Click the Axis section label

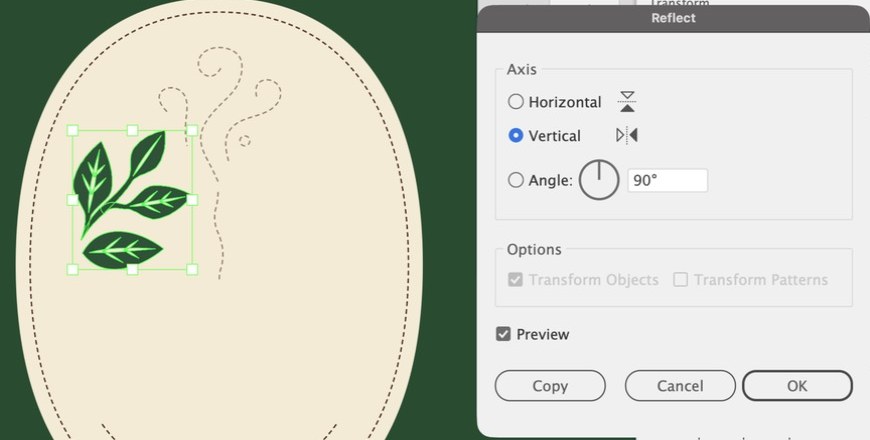pyautogui.click(x=522, y=69)
